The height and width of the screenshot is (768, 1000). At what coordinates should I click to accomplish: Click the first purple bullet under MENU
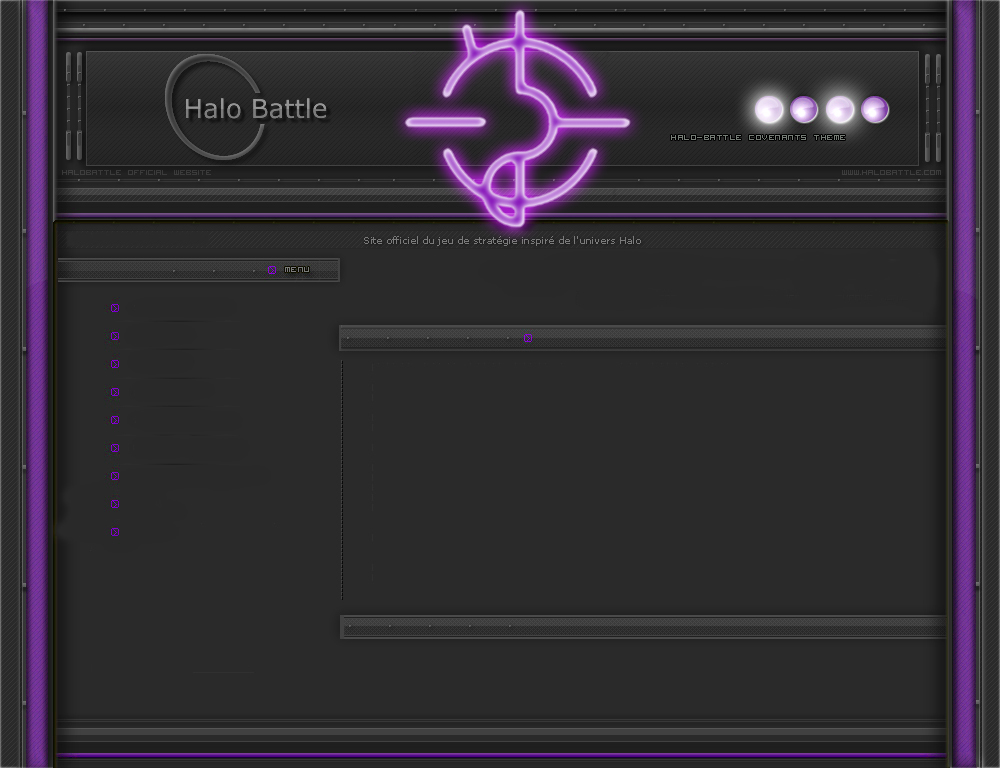point(115,308)
